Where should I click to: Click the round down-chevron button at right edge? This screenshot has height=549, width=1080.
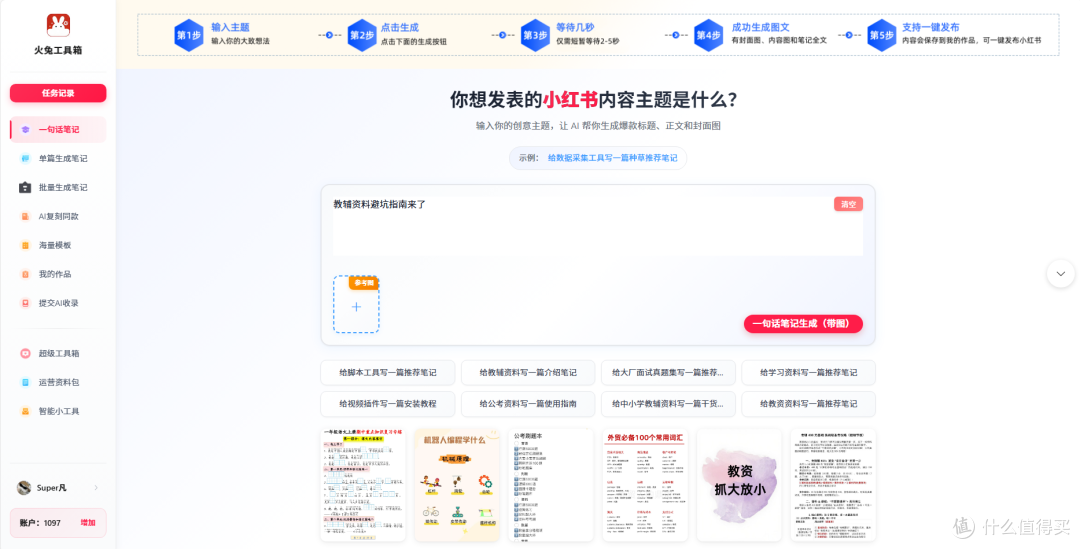coord(1061,273)
